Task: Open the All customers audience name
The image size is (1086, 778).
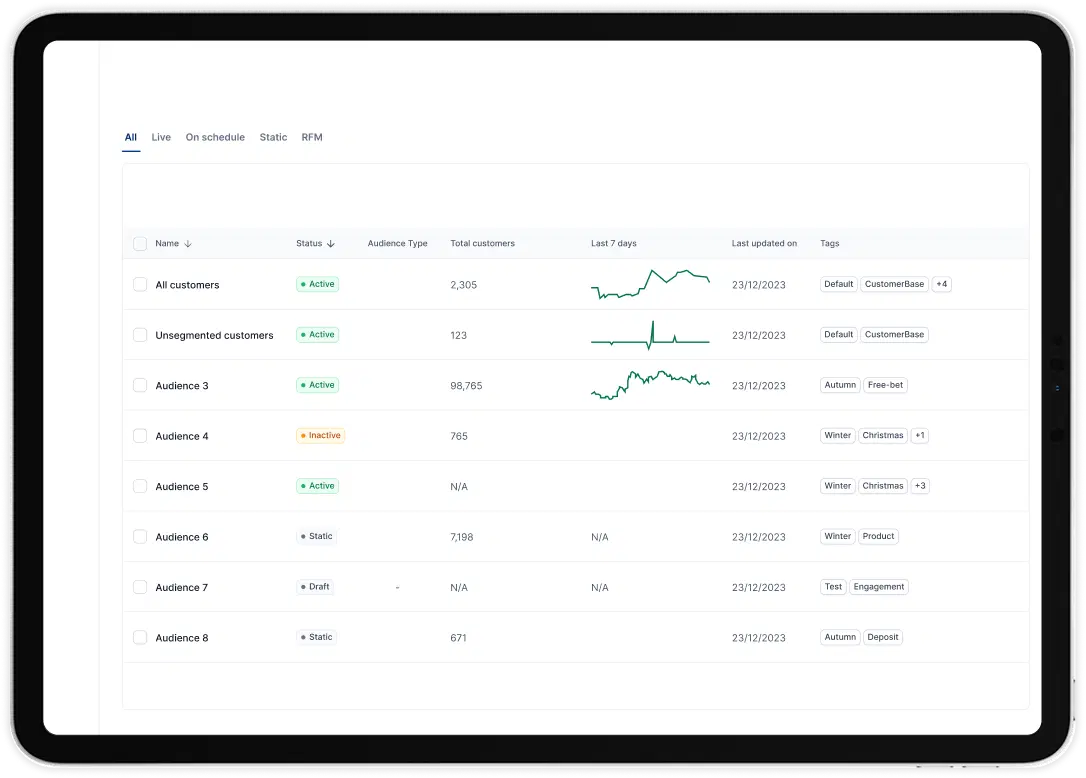Action: [x=187, y=285]
